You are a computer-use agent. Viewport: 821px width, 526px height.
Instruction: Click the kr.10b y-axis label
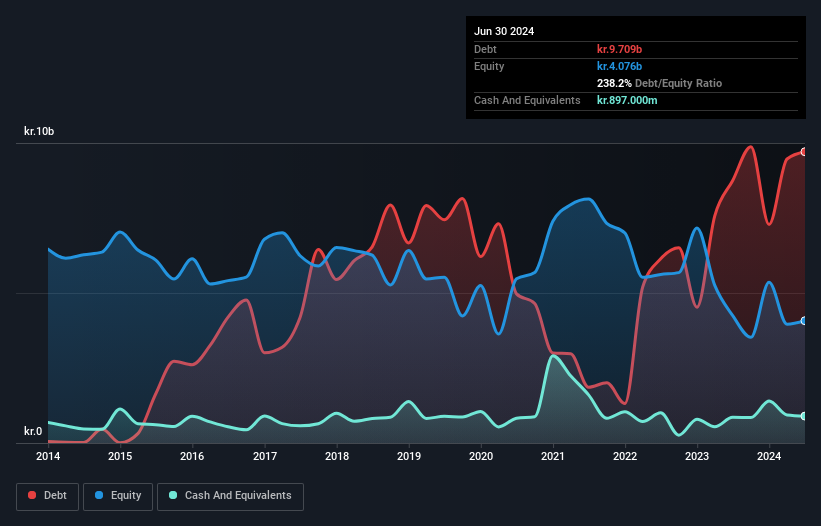39,131
